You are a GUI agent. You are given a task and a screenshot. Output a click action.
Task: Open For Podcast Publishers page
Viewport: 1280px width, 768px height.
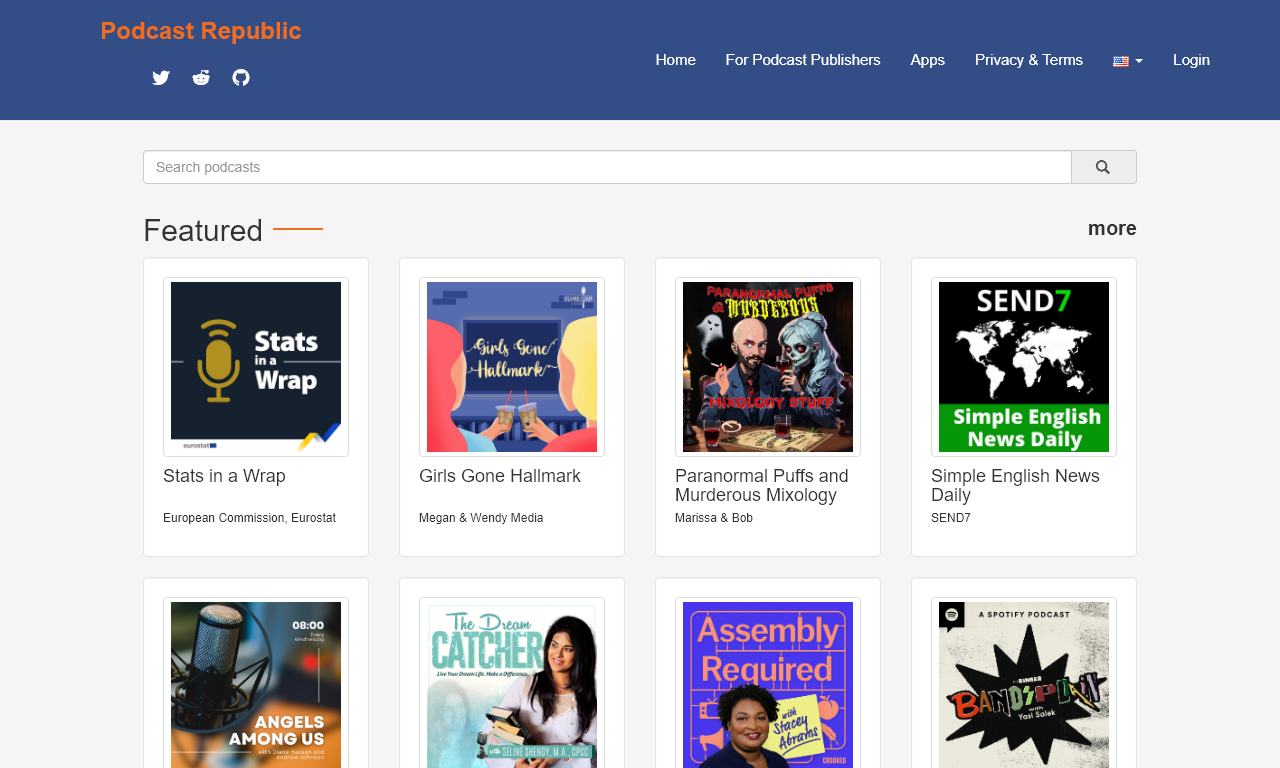pyautogui.click(x=803, y=60)
